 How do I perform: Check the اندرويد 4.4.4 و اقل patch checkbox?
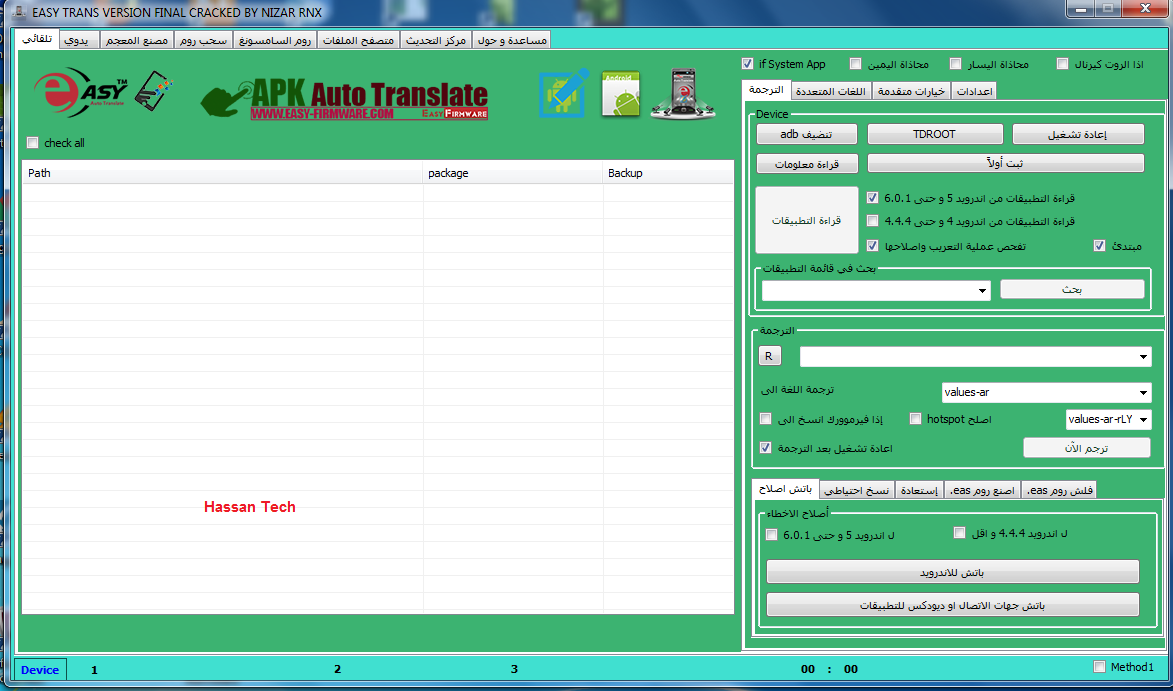click(959, 533)
